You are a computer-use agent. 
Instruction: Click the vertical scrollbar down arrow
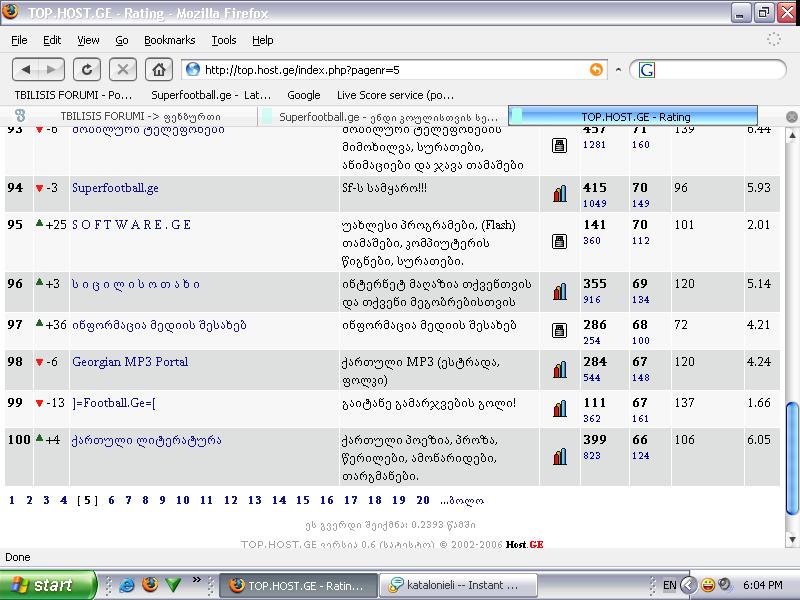click(792, 539)
